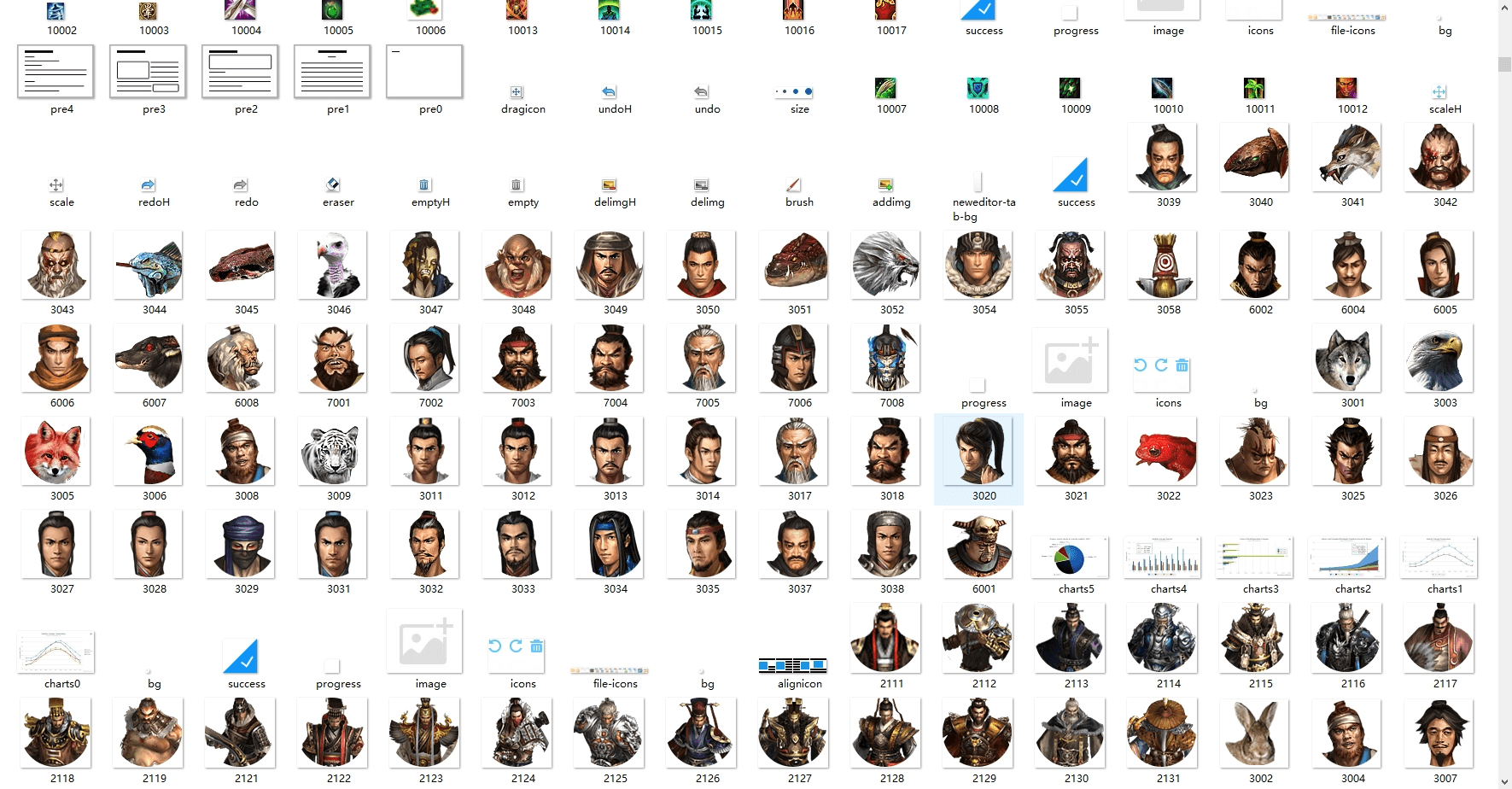Select the blank pre0 preview thumbnail
Image resolution: width=1512 pixels, height=789 pixels.
tap(424, 72)
